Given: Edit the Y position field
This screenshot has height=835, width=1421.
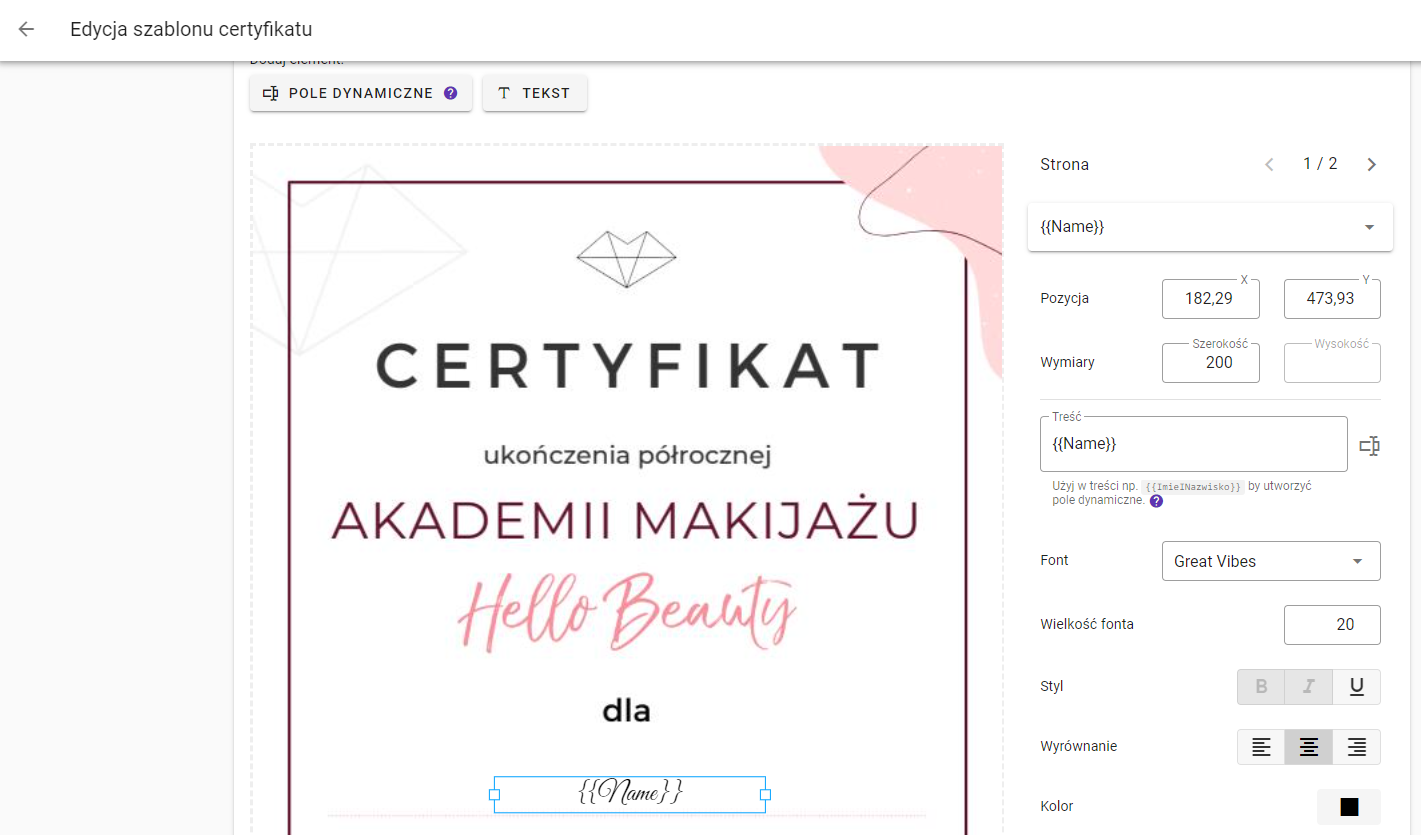Looking at the screenshot, I should [x=1332, y=299].
